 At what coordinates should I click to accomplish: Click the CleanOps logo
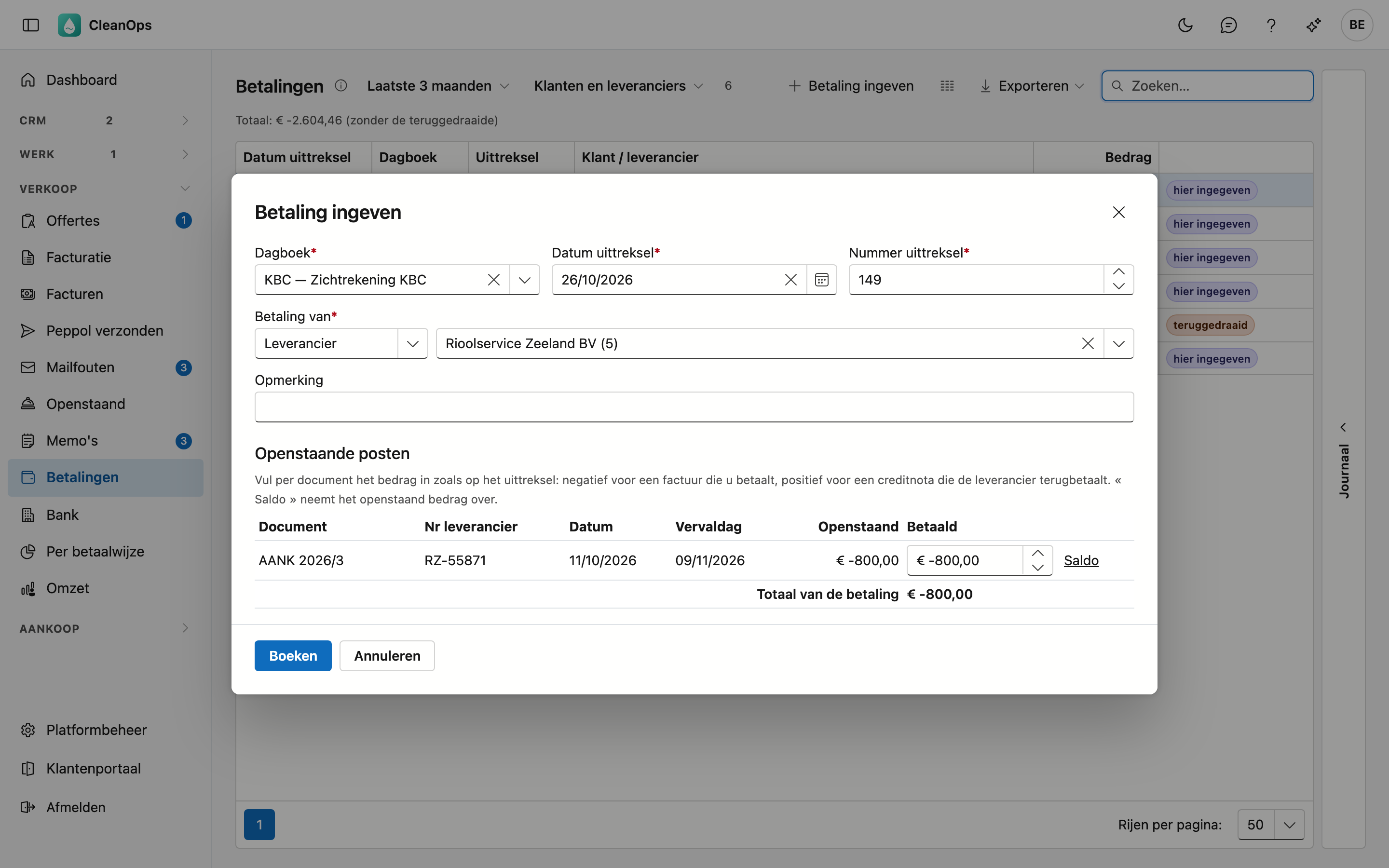point(69,25)
